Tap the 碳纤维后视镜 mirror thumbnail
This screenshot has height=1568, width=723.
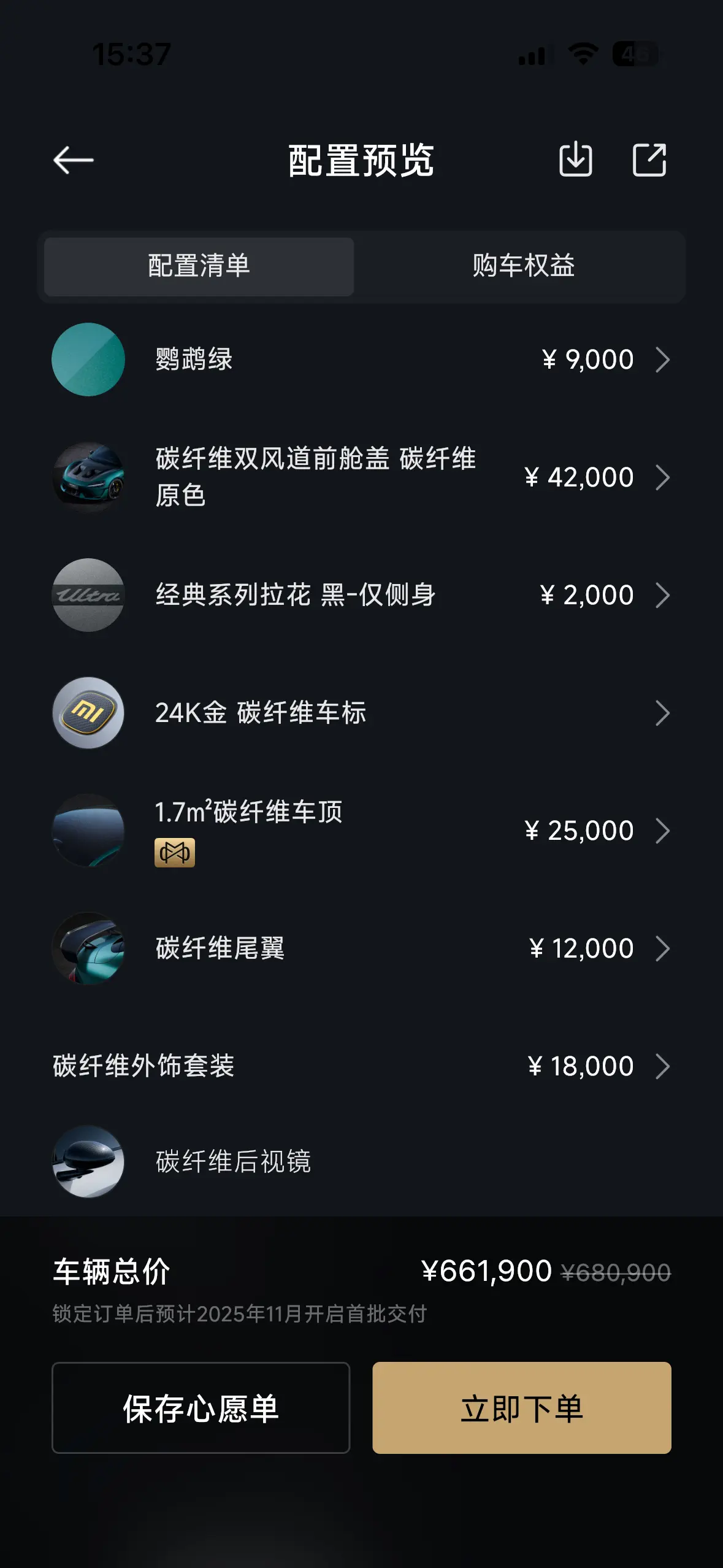(88, 1161)
